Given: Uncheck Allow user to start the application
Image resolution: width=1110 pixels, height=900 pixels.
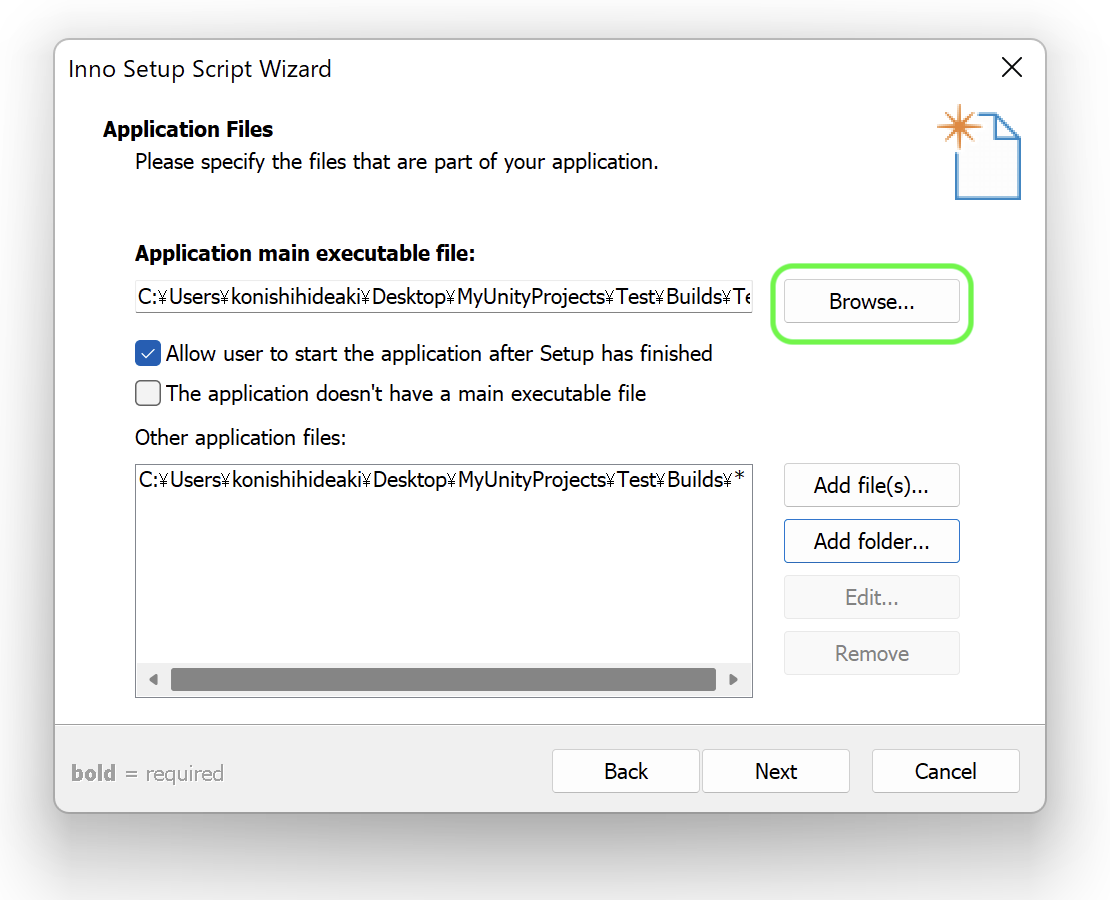Looking at the screenshot, I should (x=148, y=353).
